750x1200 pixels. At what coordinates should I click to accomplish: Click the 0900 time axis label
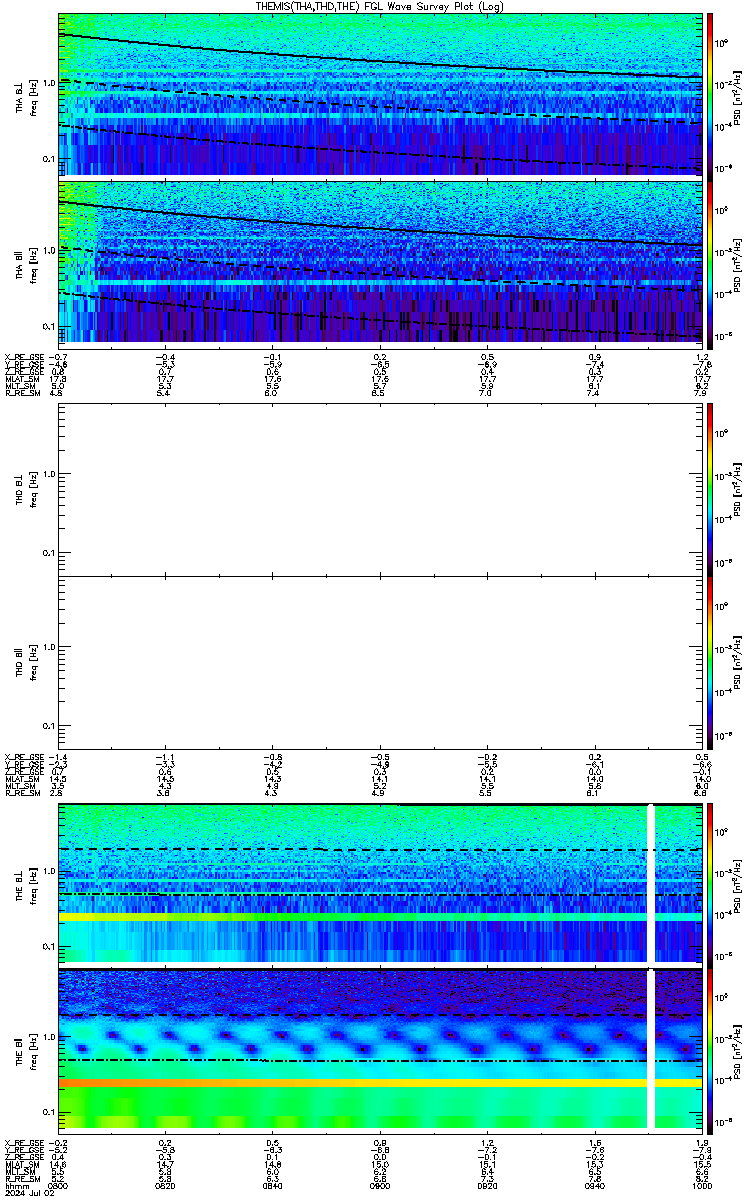pyautogui.click(x=380, y=1185)
